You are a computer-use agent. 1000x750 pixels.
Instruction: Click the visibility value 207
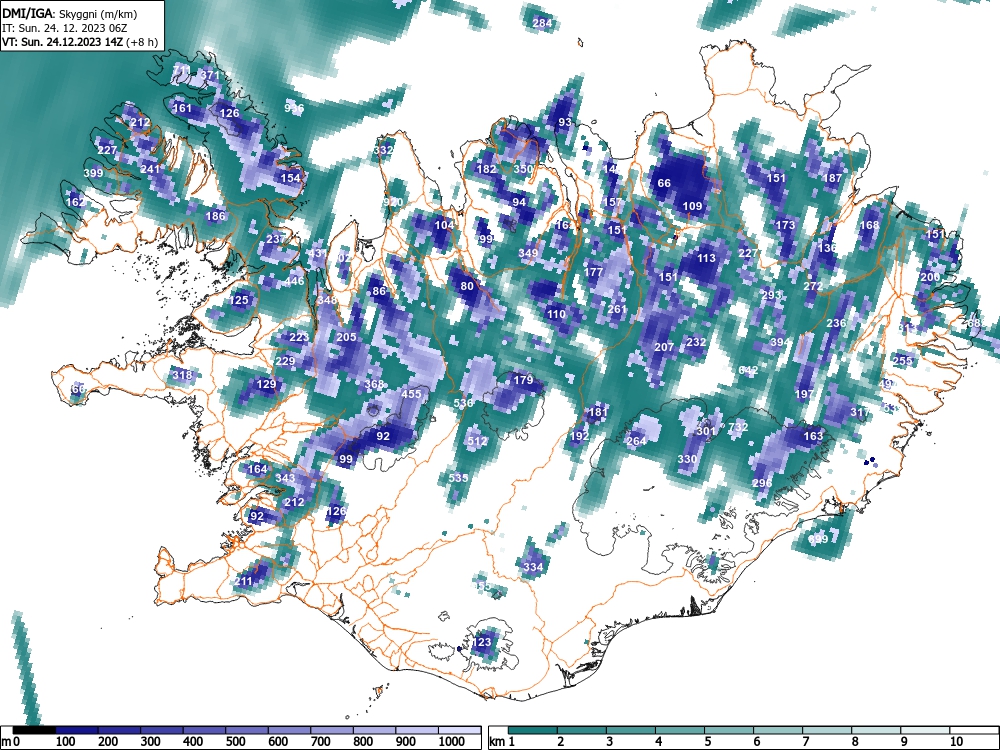point(664,347)
